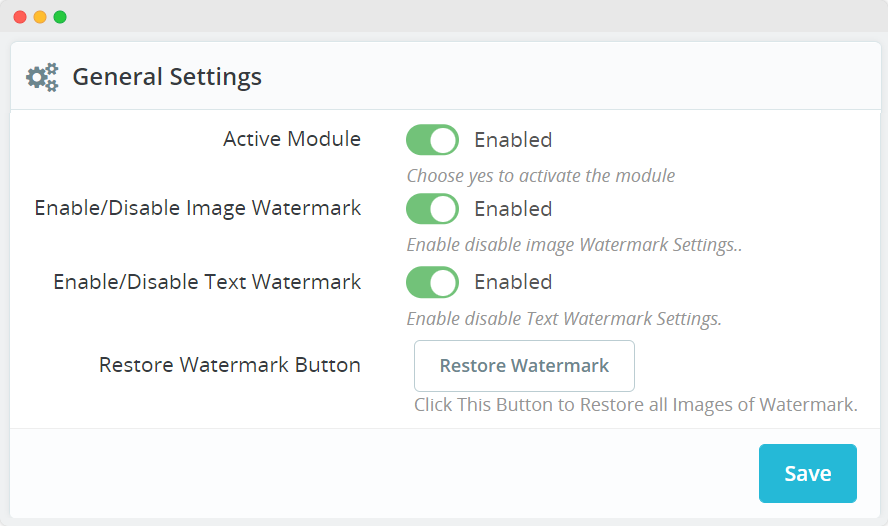The width and height of the screenshot is (888, 526).
Task: Close the window with the red button
Action: (x=20, y=17)
